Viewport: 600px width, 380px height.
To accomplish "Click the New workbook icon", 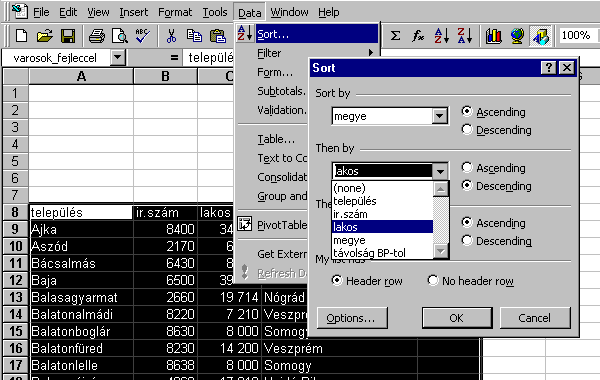I will (x=21, y=36).
